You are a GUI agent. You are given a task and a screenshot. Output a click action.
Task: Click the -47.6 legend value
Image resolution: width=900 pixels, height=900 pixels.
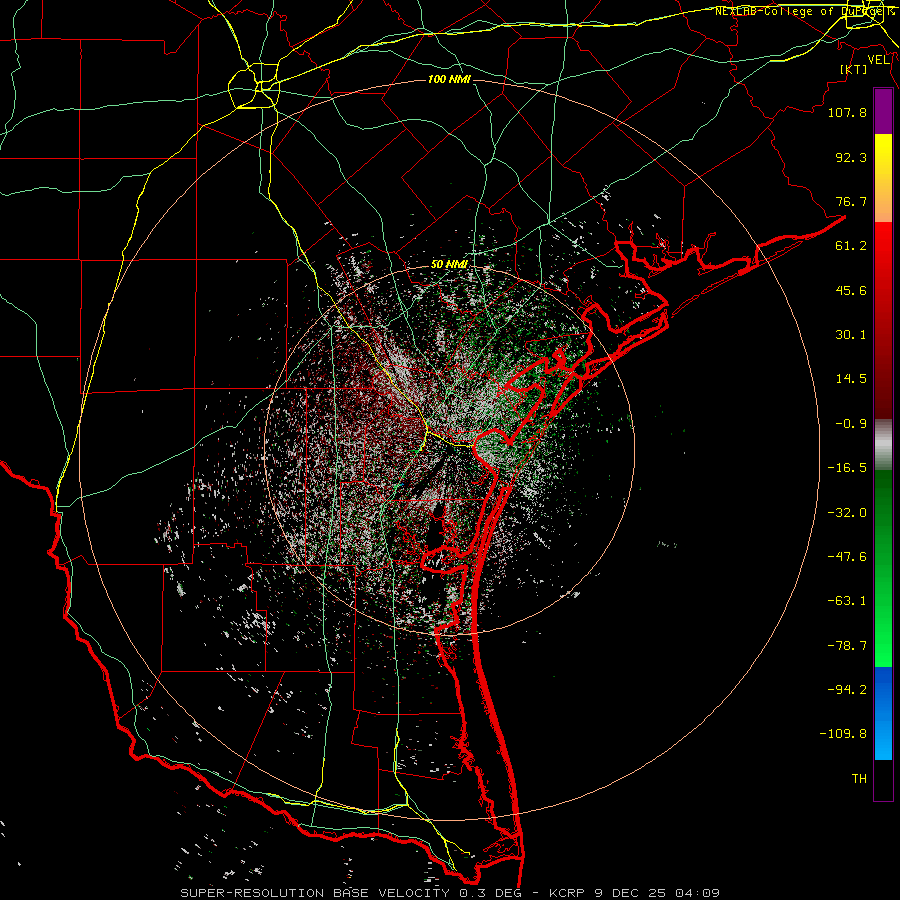click(847, 557)
